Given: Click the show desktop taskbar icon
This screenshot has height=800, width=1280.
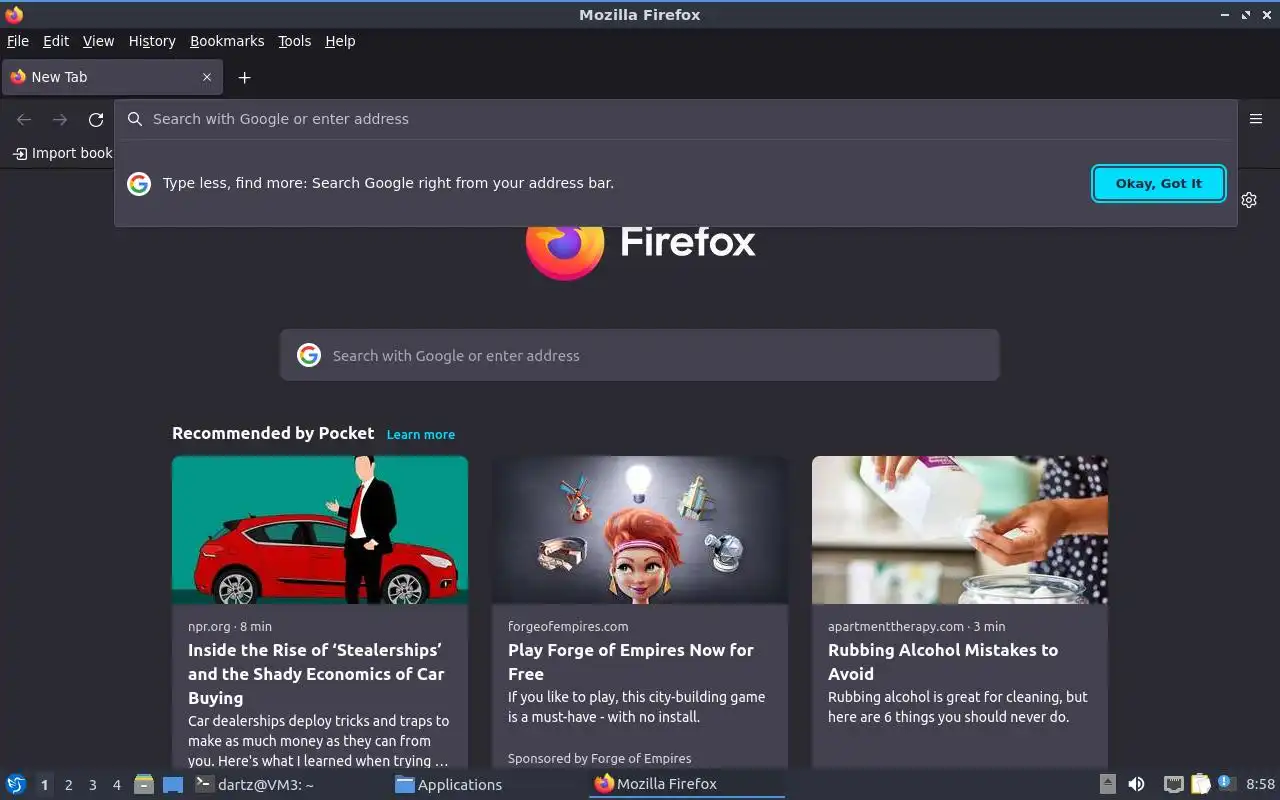Looking at the screenshot, I should pyautogui.click(x=173, y=784).
